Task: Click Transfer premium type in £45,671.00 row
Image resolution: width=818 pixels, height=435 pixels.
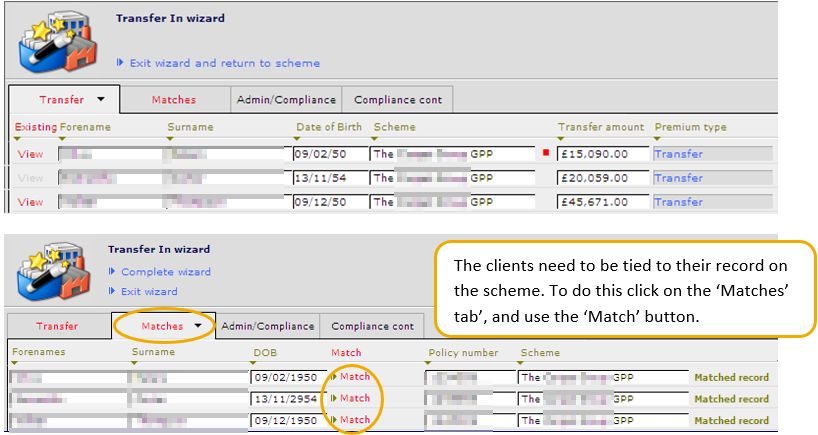Action: (713, 202)
